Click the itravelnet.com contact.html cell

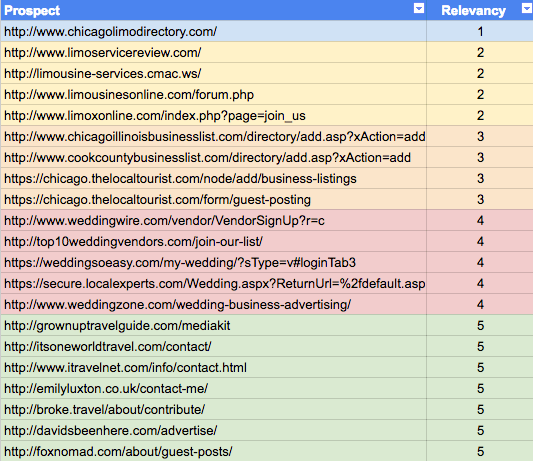coord(213,368)
